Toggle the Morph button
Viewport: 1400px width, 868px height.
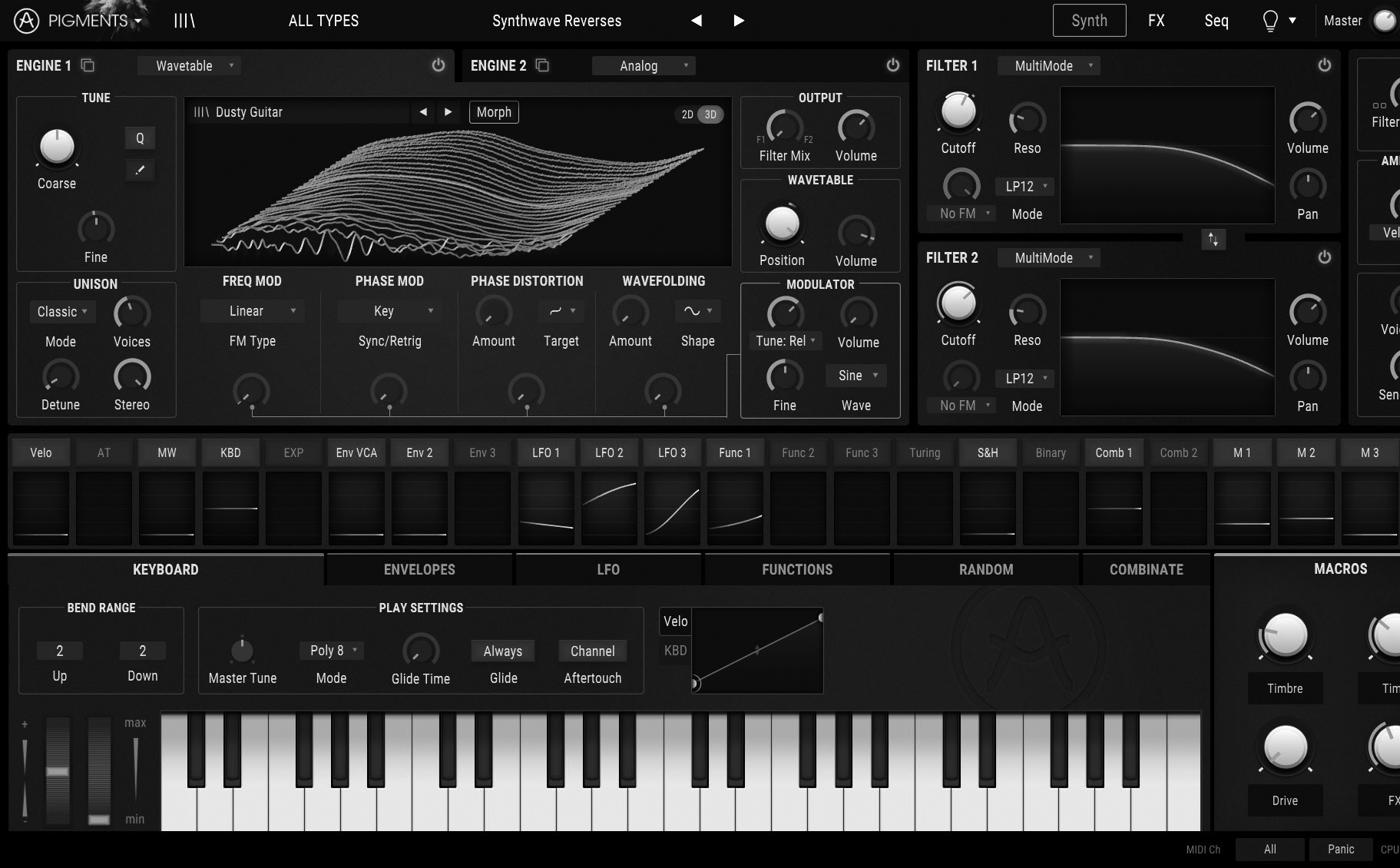(494, 112)
